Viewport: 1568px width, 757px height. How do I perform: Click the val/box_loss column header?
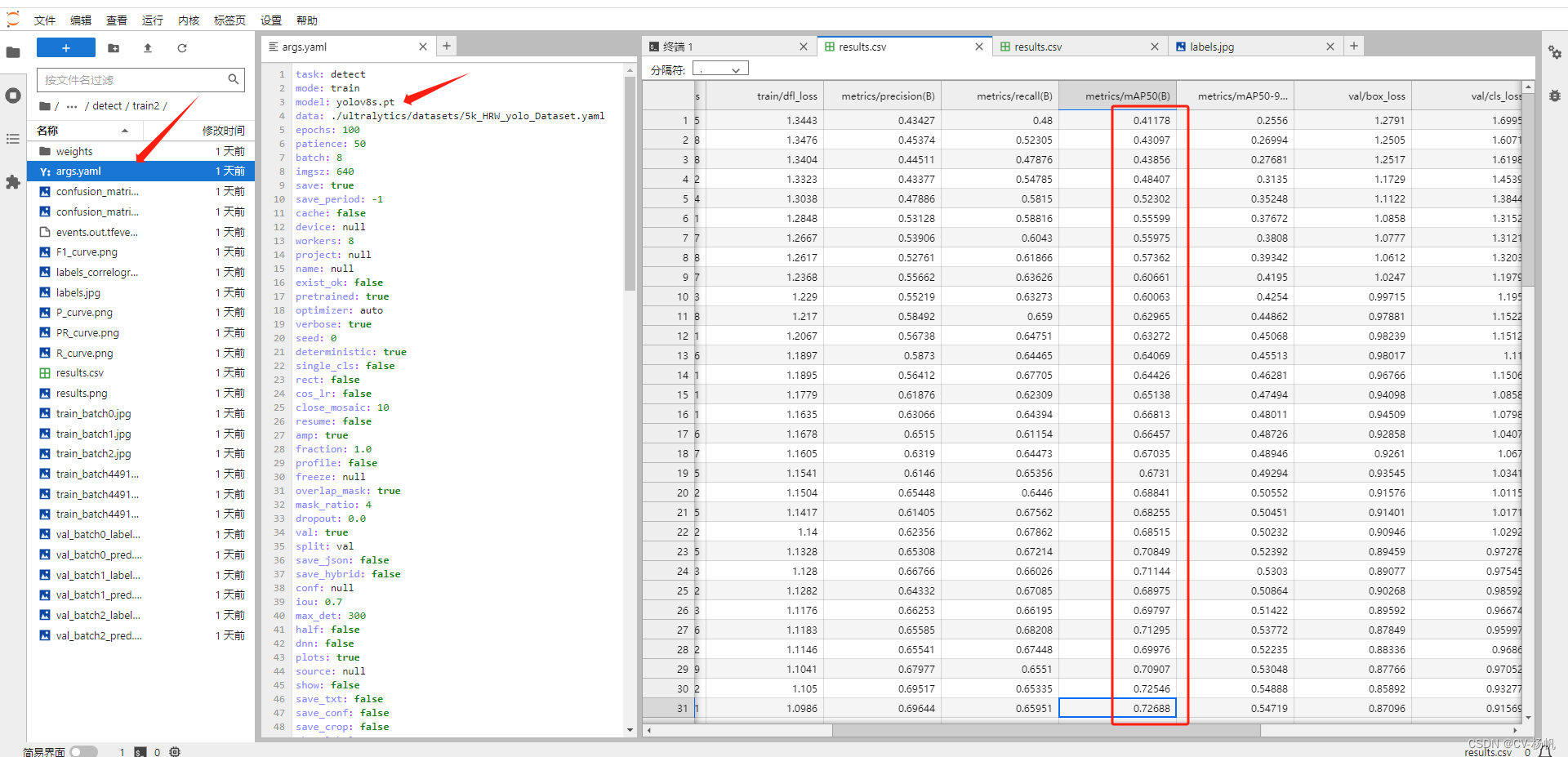[1352, 96]
